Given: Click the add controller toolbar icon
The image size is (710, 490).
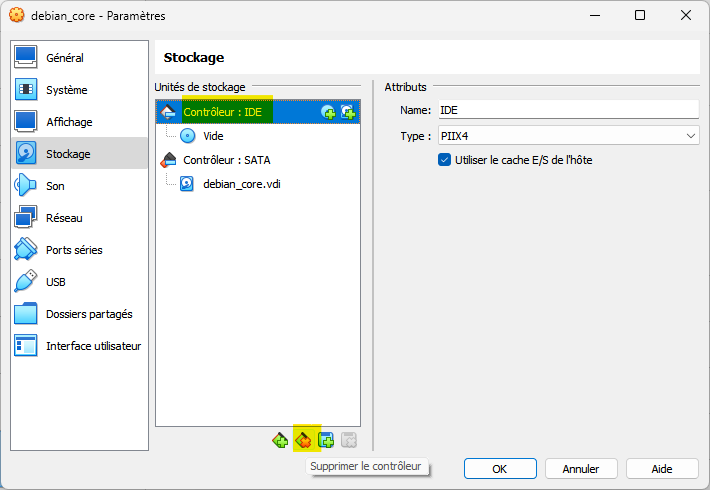Looking at the screenshot, I should [x=280, y=440].
